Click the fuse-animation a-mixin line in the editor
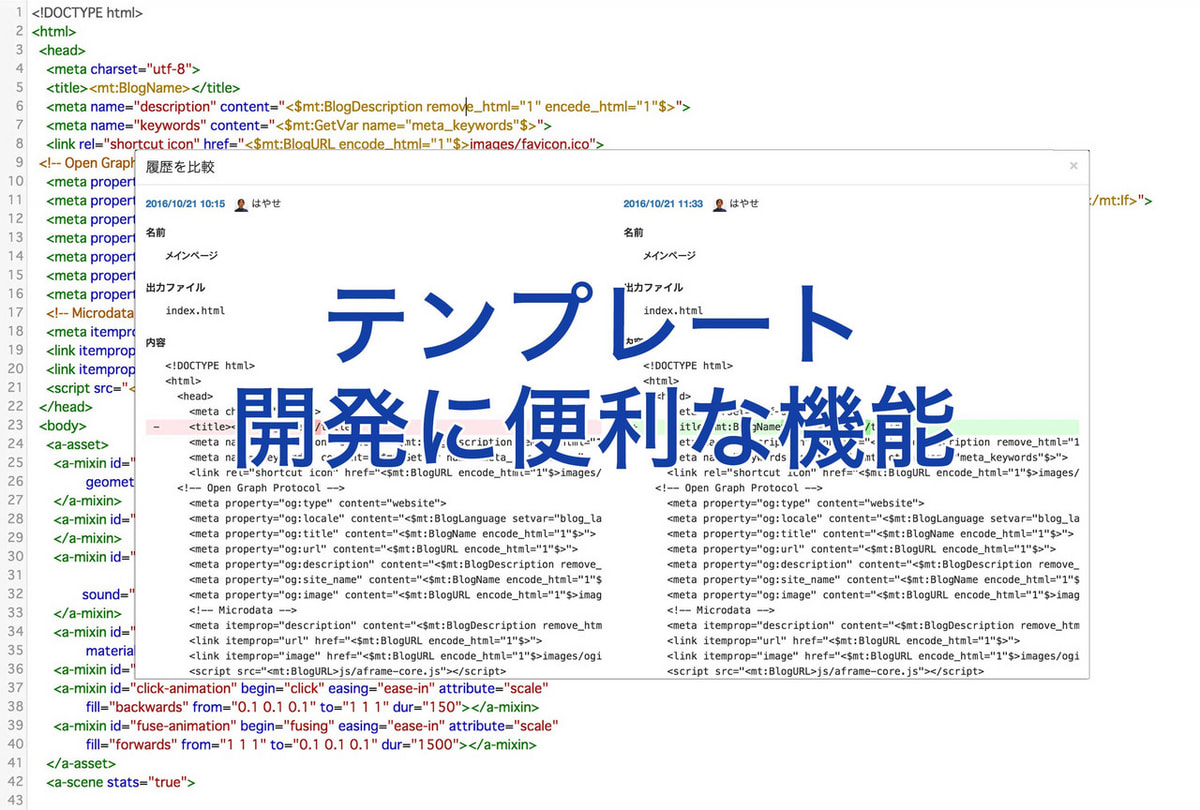Viewport: 1200px width, 810px height. point(306,726)
